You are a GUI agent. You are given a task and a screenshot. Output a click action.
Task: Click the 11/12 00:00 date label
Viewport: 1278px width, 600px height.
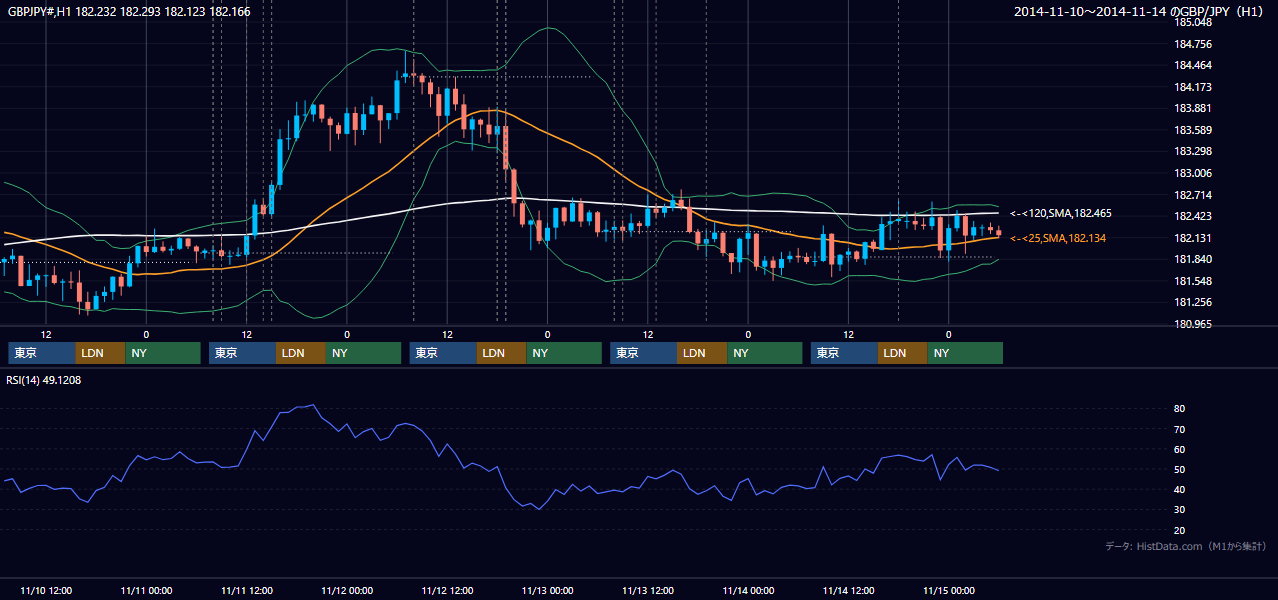pos(347,590)
